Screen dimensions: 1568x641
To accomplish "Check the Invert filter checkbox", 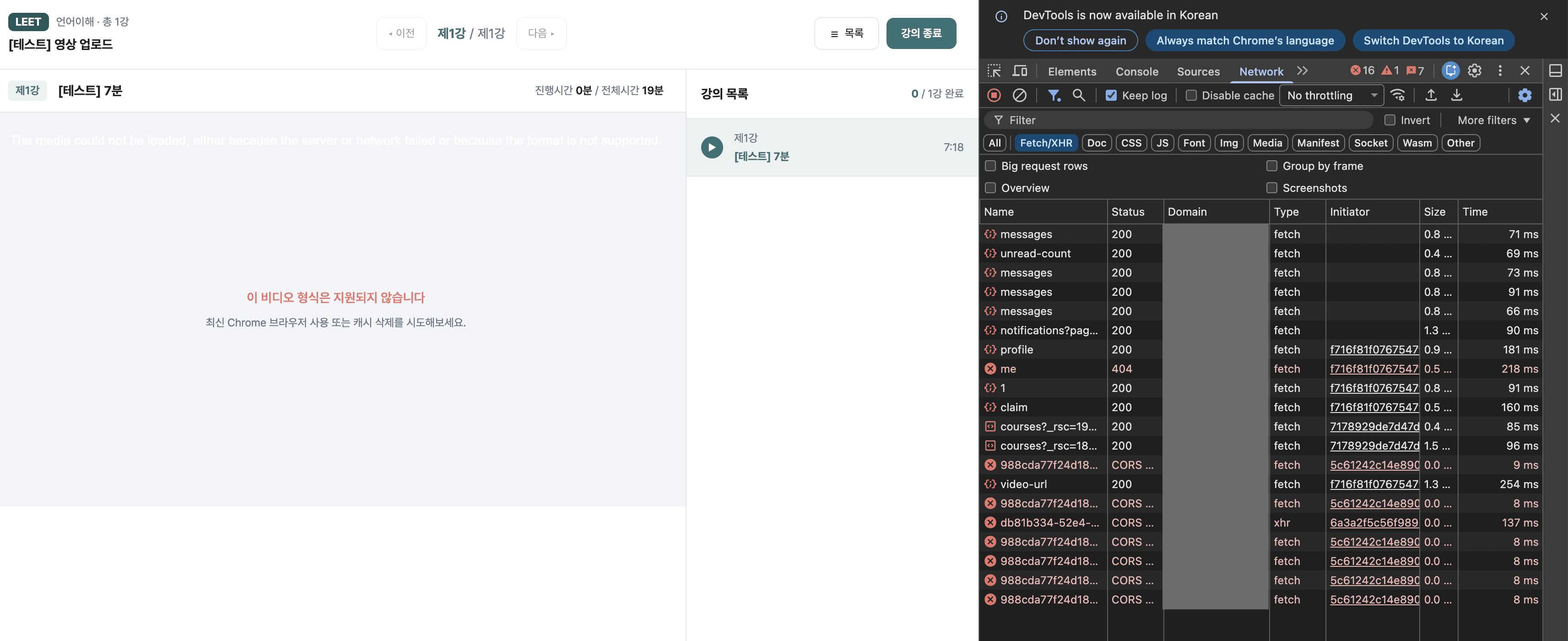I will point(1390,120).
